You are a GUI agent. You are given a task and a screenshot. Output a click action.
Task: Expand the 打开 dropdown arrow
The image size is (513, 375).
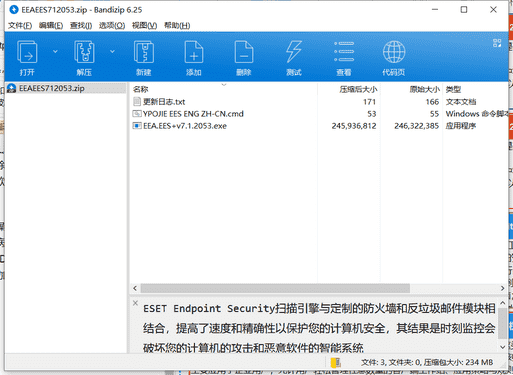pyautogui.click(x=55, y=52)
